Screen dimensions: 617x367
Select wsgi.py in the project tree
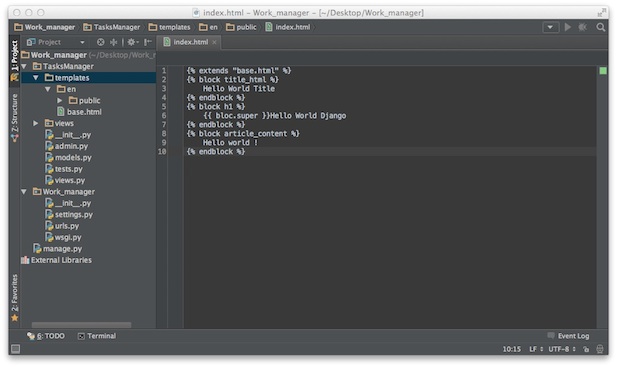[x=63, y=238]
